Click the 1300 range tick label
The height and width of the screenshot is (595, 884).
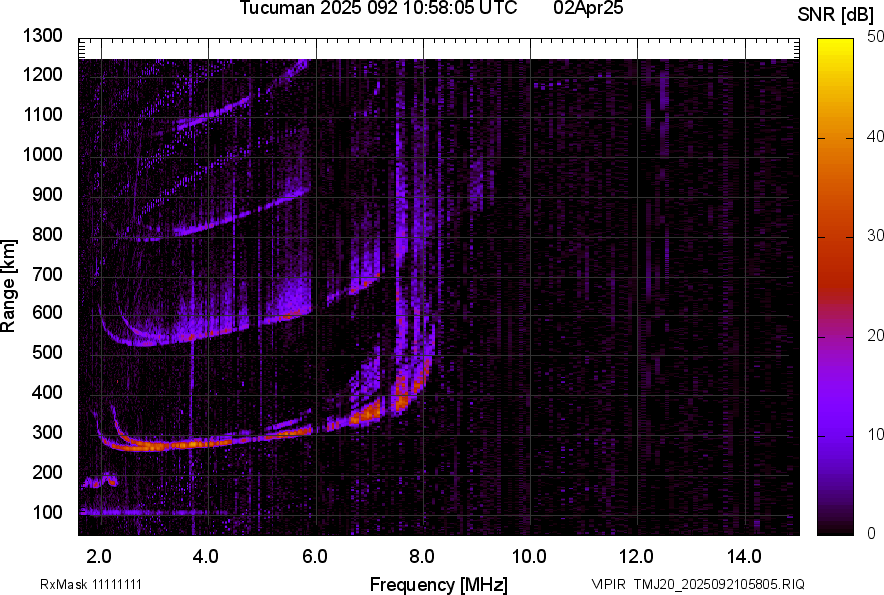click(42, 36)
